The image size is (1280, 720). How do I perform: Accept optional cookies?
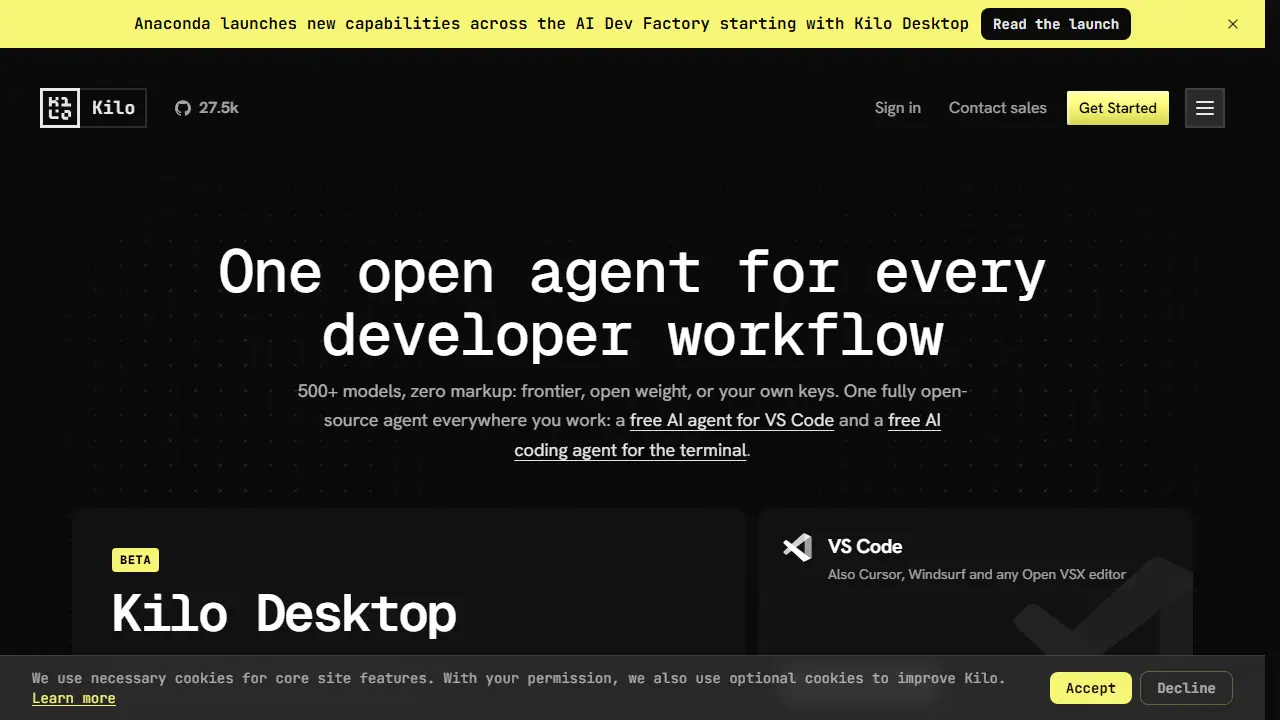(x=1091, y=688)
